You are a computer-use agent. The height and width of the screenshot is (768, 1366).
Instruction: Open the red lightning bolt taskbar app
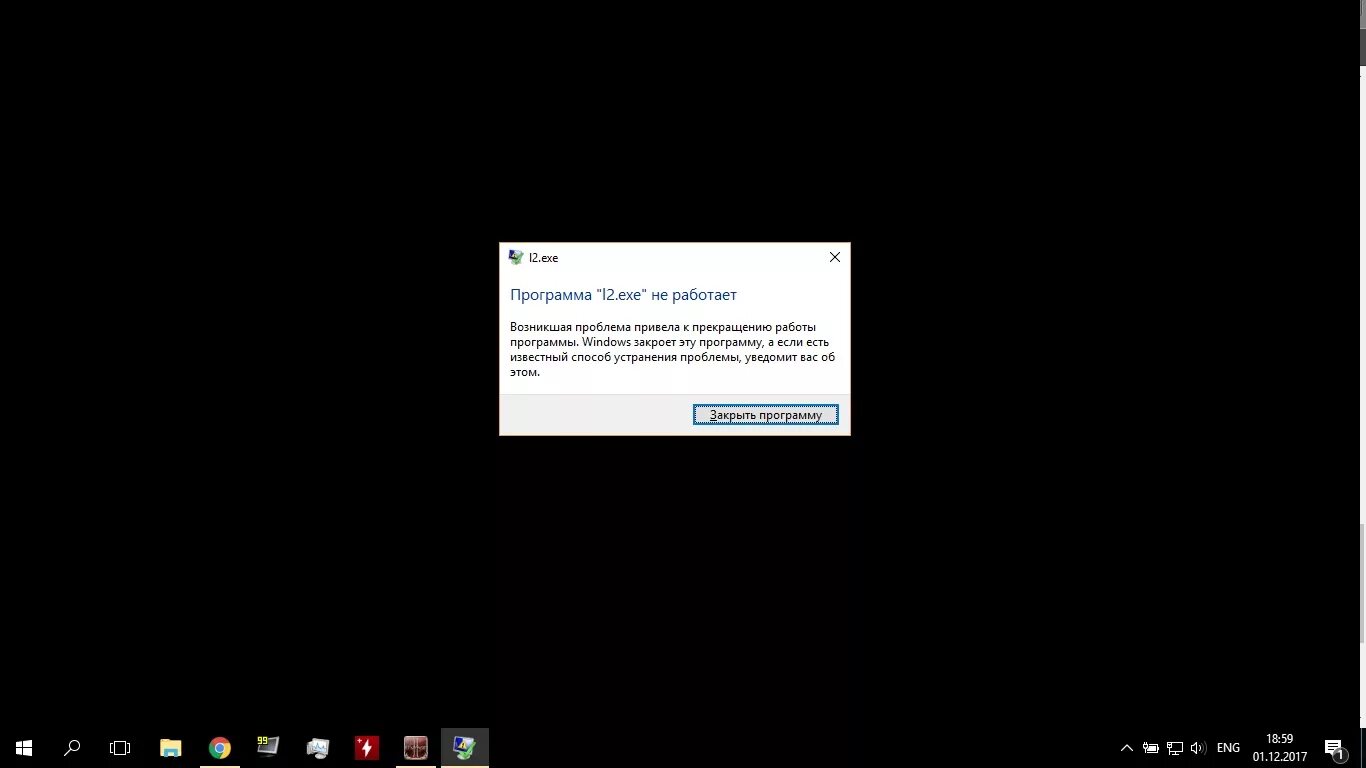click(x=367, y=748)
